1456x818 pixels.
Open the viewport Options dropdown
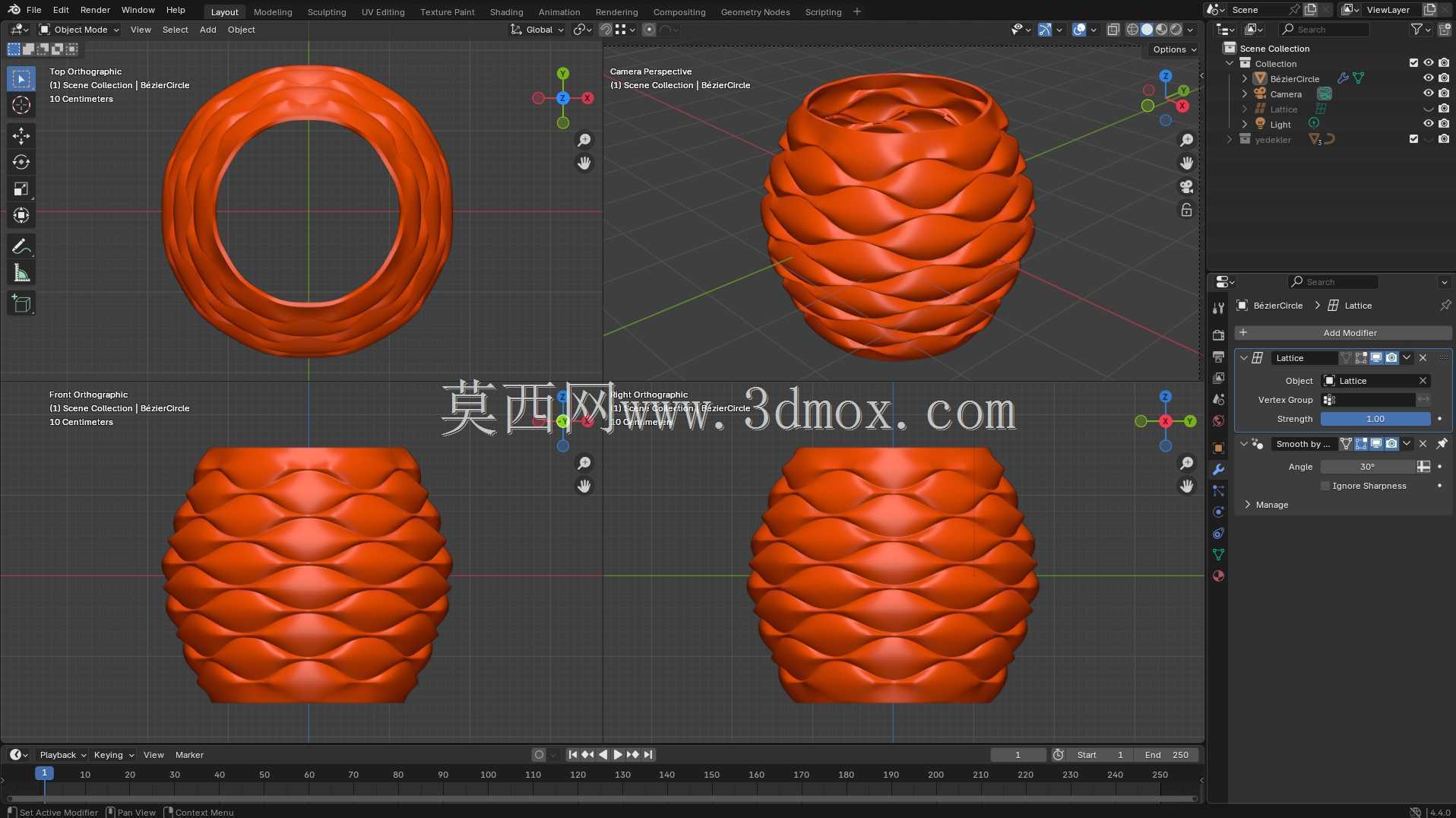coord(1175,49)
